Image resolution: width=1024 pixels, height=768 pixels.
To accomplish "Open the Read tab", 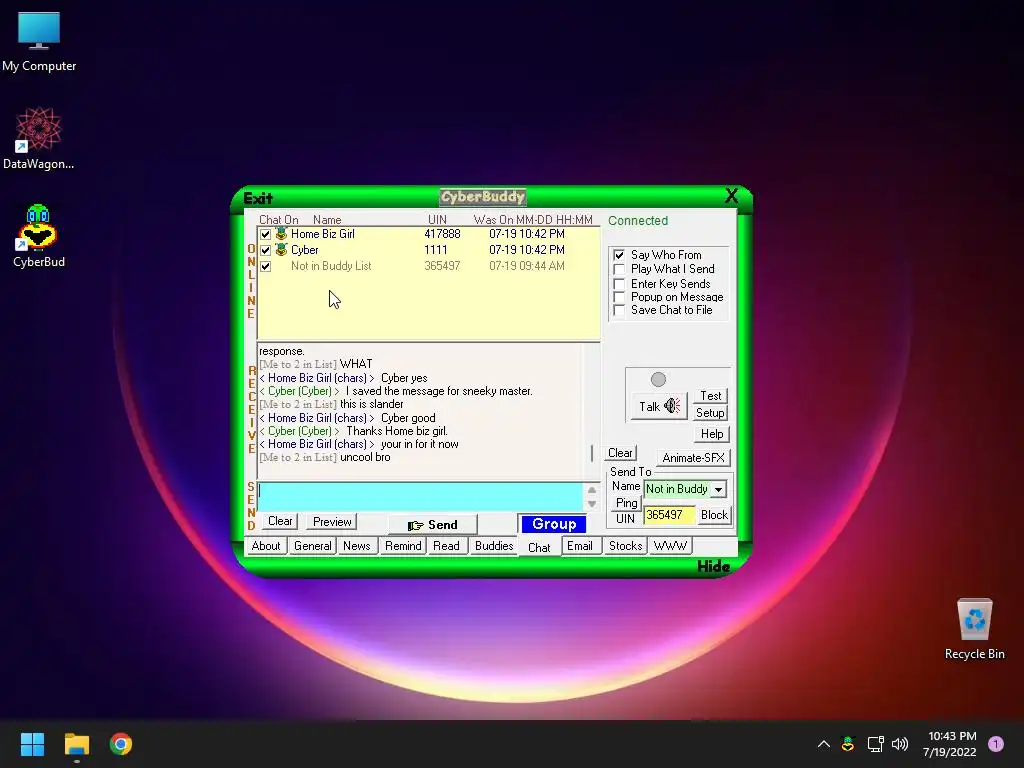I will coord(446,546).
